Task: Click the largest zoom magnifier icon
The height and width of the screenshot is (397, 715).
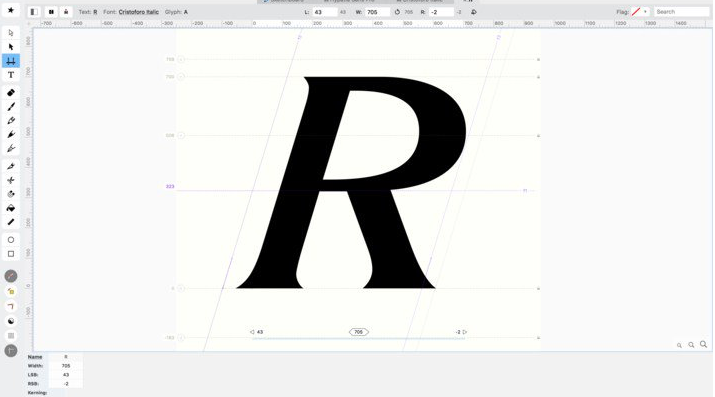Action: coord(704,345)
